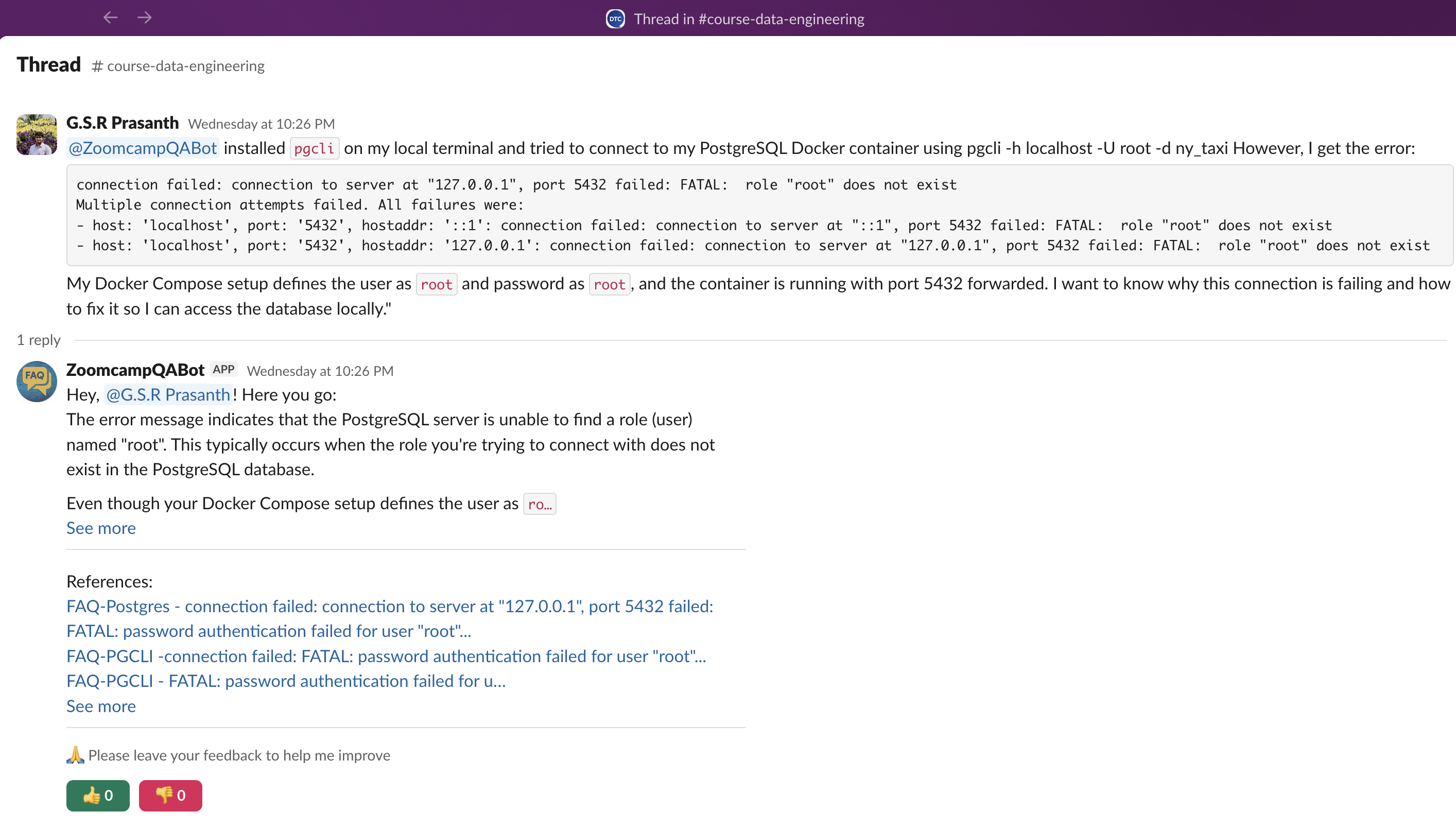This screenshot has width=1456, height=829.
Task: Expand the 1 reply thread divider
Action: point(38,339)
